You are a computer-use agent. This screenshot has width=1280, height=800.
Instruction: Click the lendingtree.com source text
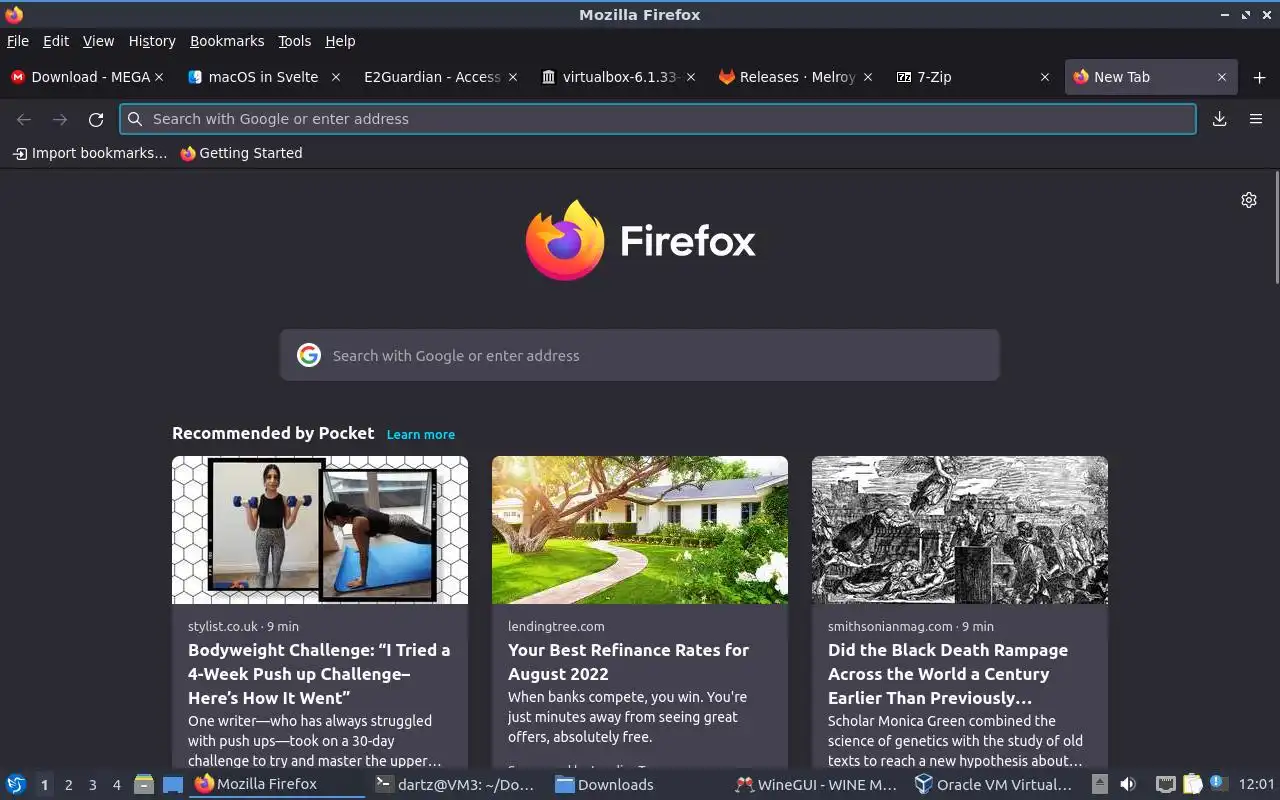click(556, 626)
